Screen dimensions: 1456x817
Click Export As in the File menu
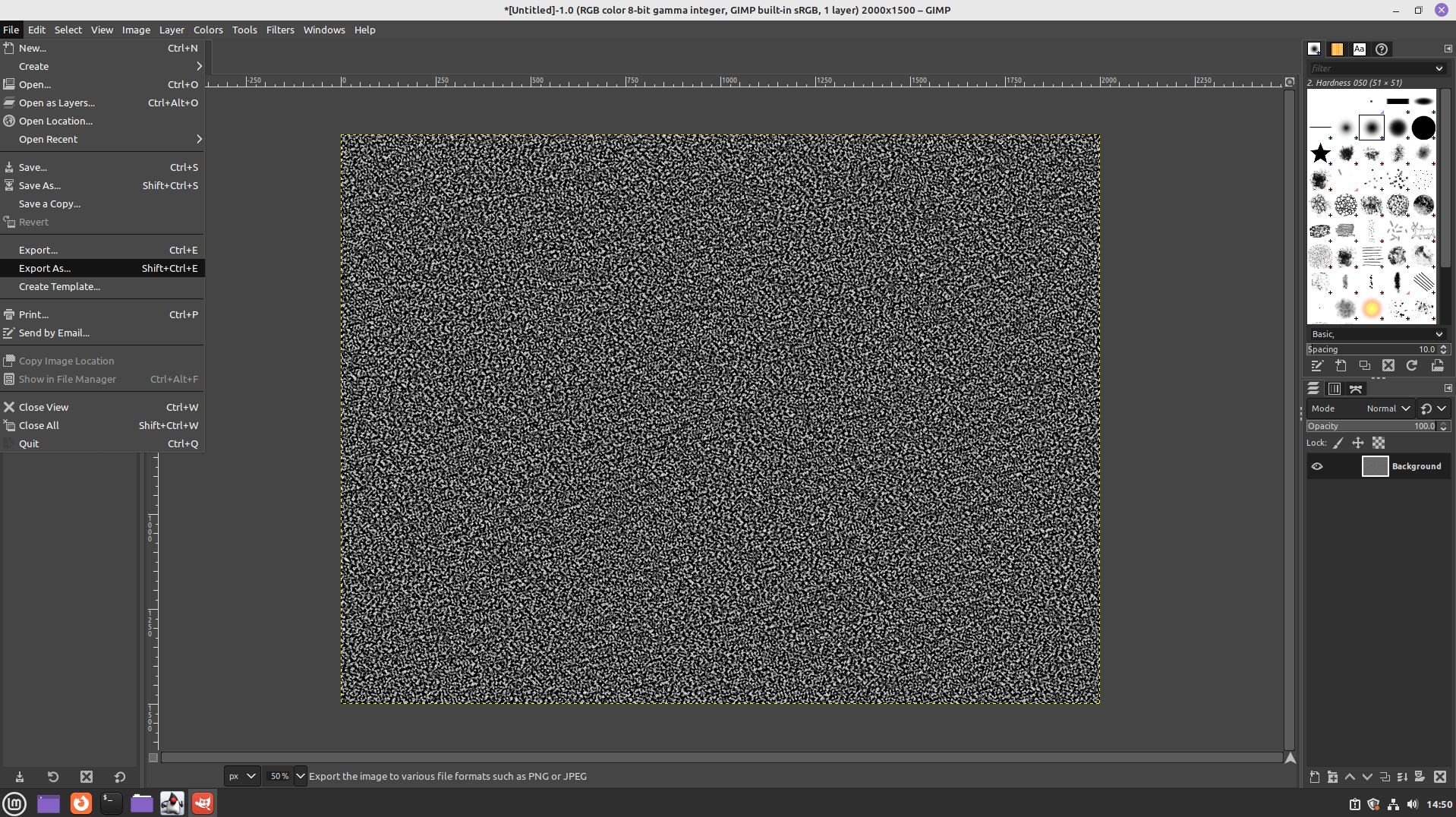click(45, 268)
